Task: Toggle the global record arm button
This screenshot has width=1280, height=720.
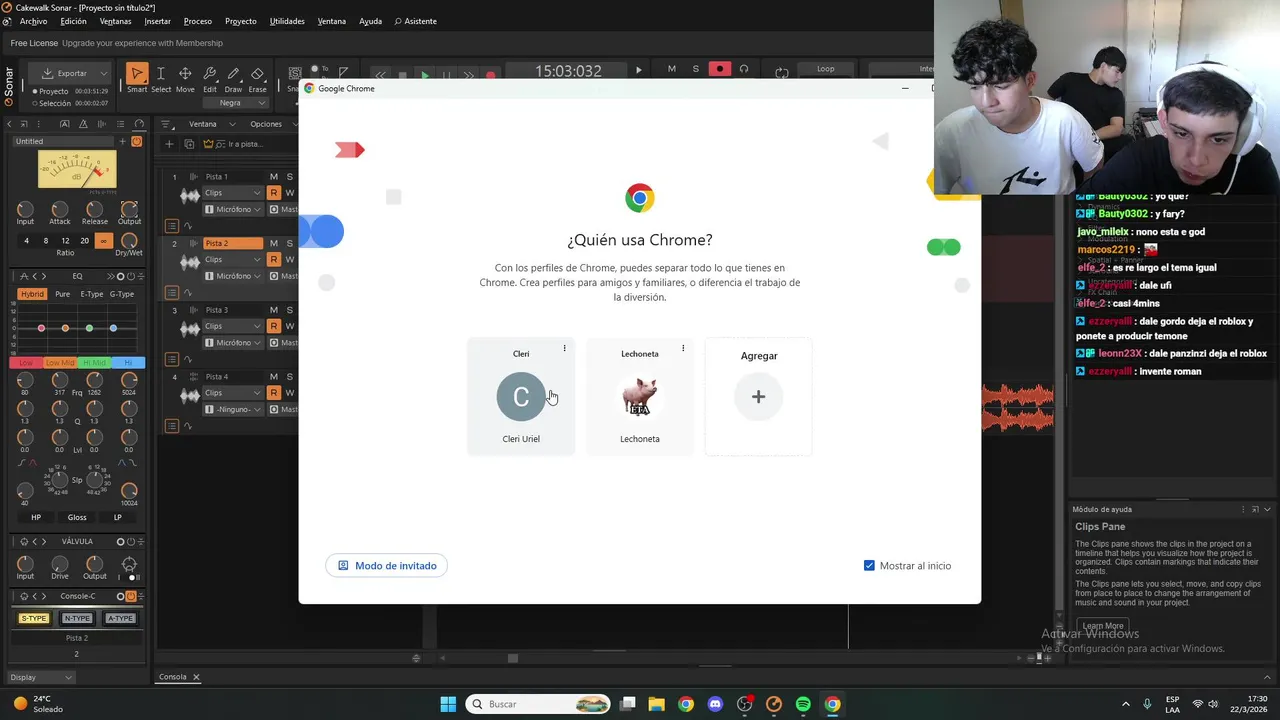Action: pos(719,69)
